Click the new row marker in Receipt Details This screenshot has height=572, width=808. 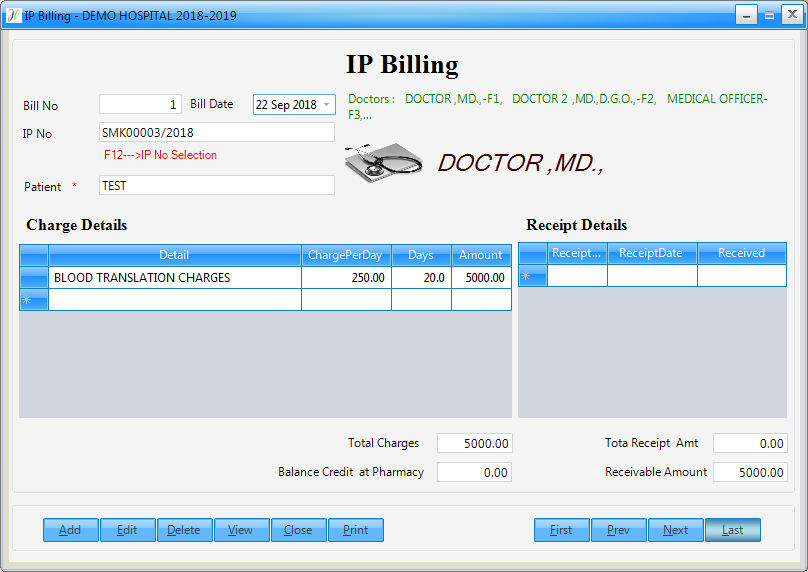(x=532, y=276)
